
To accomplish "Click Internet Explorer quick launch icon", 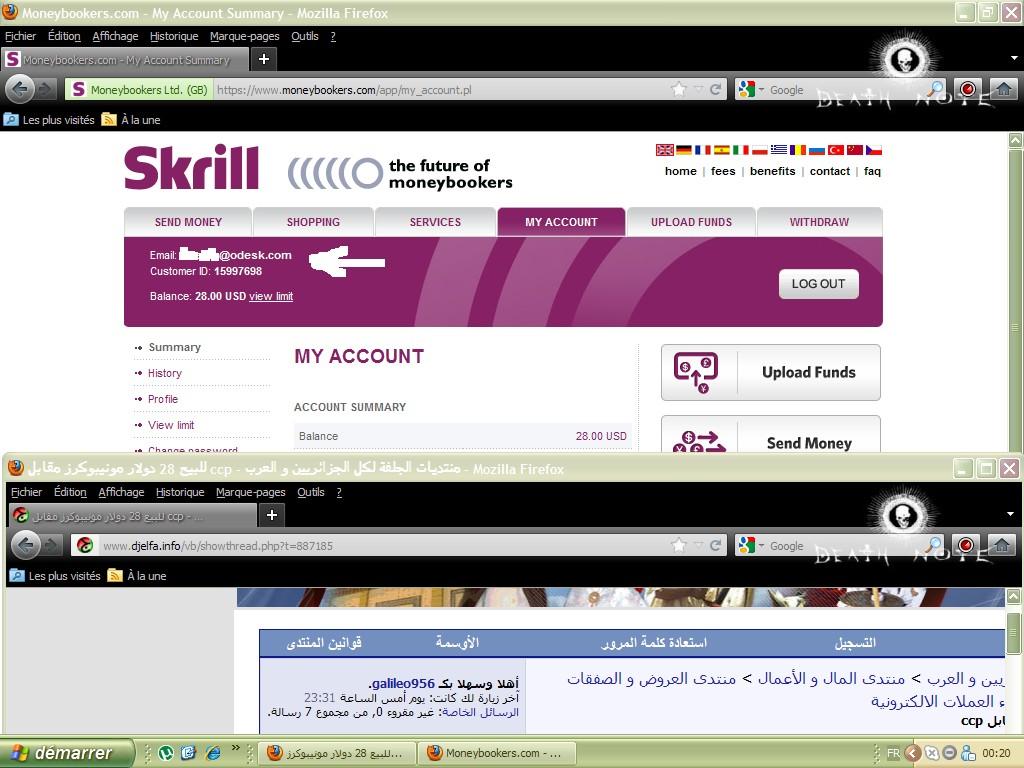I will tap(213, 753).
